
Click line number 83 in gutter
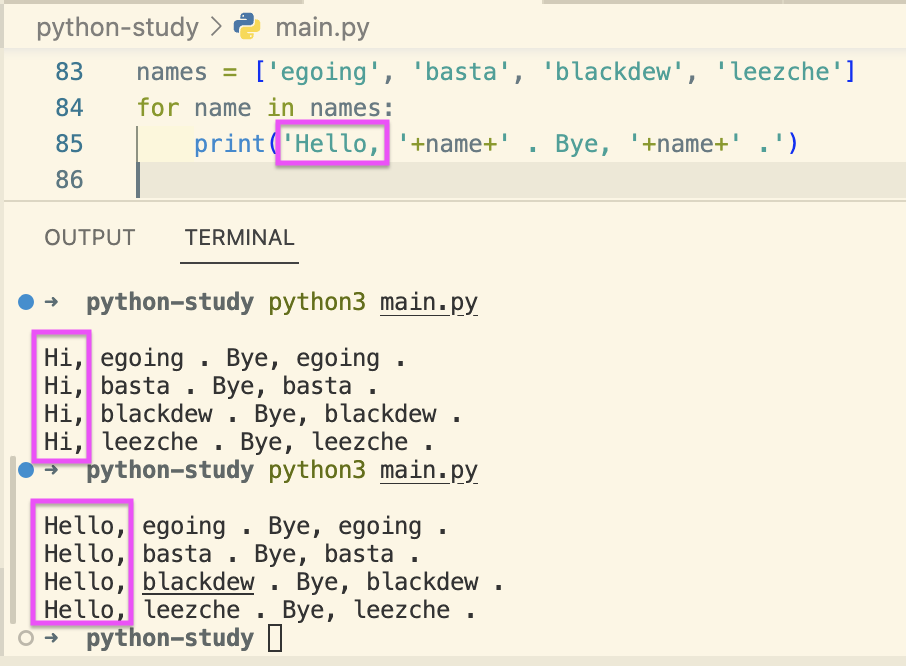click(69, 72)
